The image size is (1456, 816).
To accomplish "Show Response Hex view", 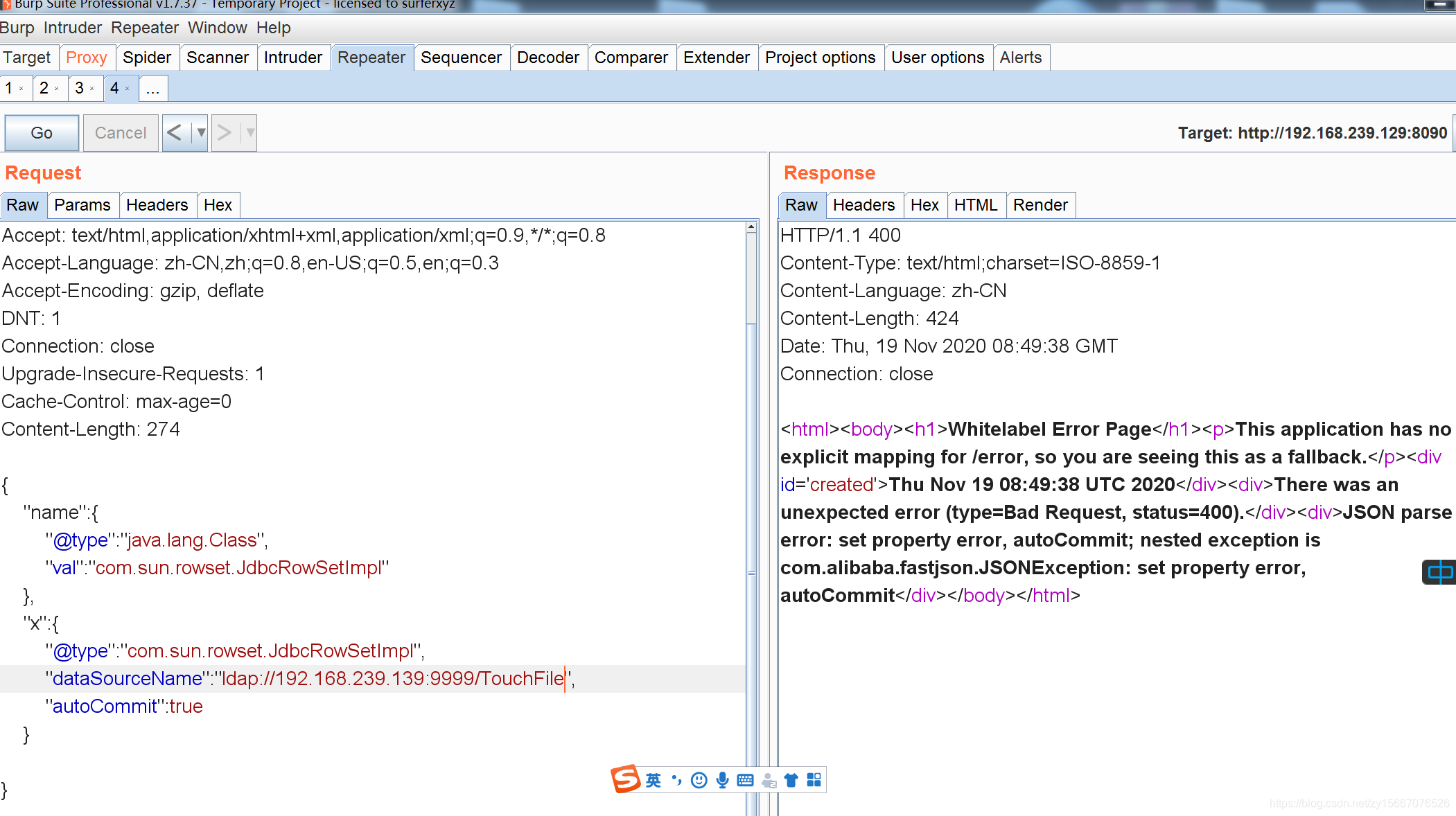I will click(x=924, y=205).
